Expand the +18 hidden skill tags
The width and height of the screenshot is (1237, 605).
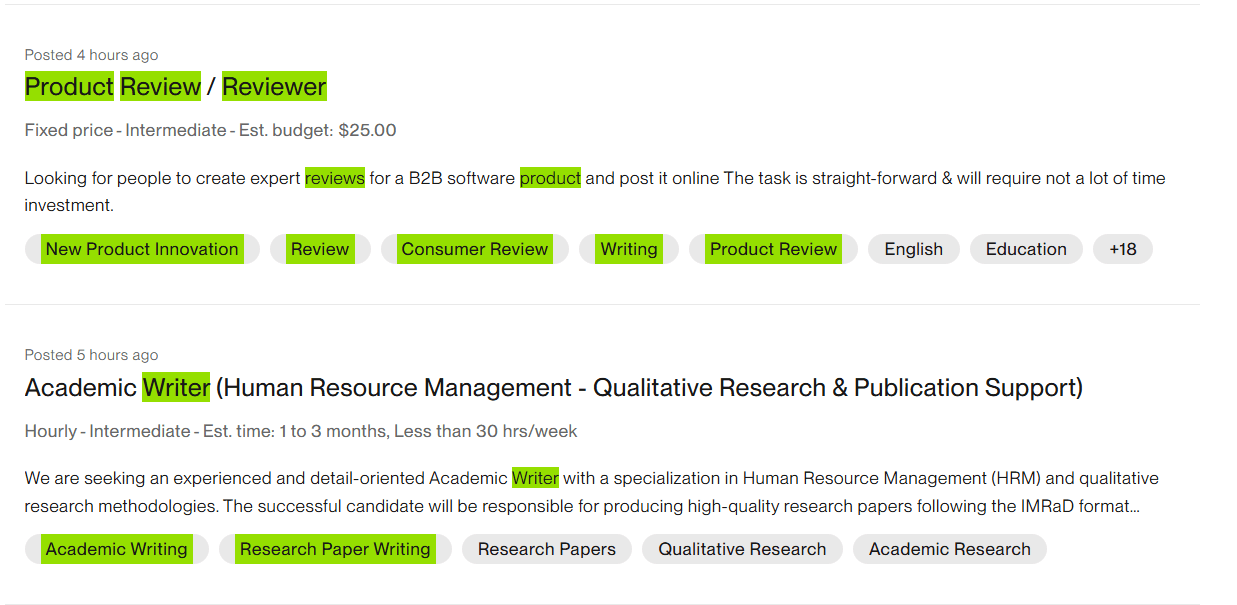click(x=1122, y=249)
